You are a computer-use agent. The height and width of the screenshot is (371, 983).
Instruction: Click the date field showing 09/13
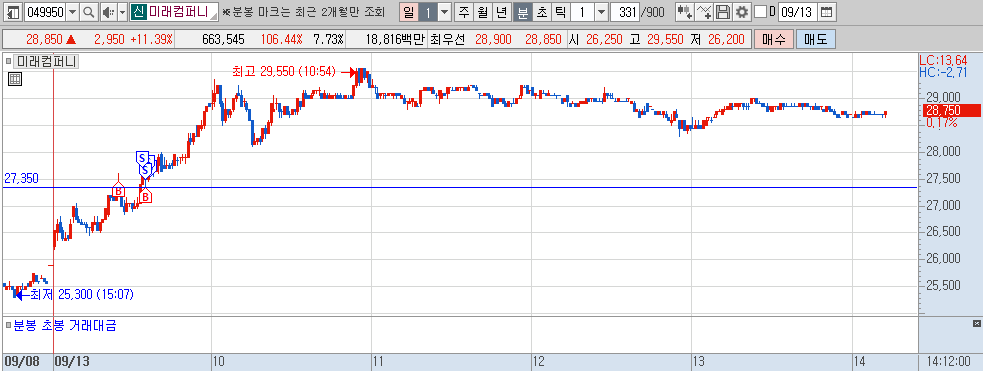(797, 12)
